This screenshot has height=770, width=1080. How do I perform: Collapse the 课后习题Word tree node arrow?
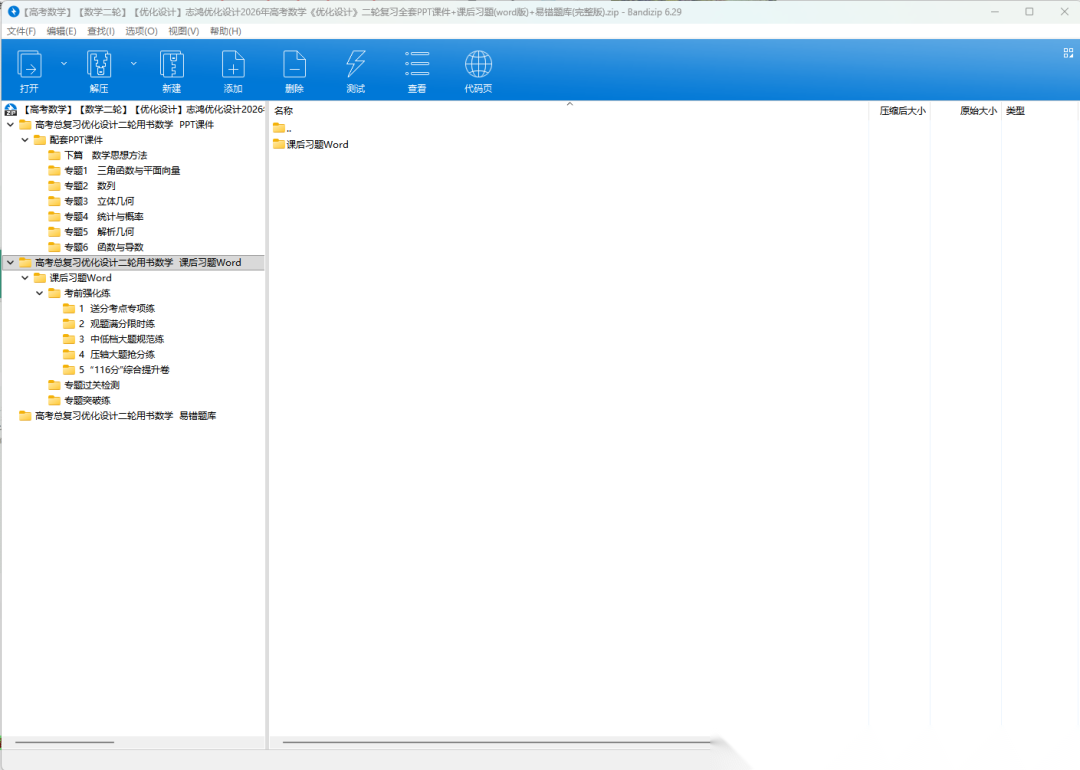(25, 278)
